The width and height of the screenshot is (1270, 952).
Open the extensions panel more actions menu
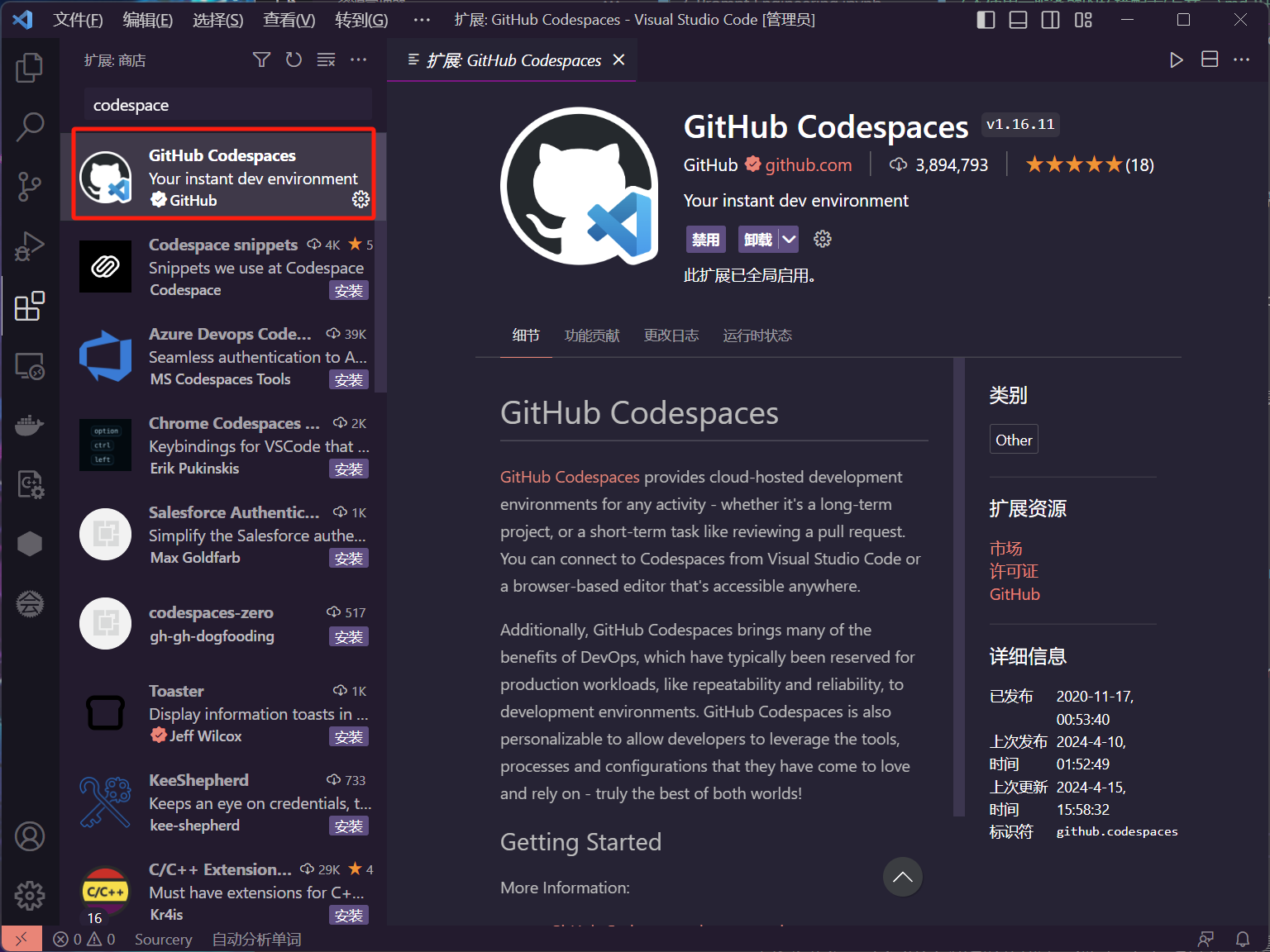(x=358, y=59)
